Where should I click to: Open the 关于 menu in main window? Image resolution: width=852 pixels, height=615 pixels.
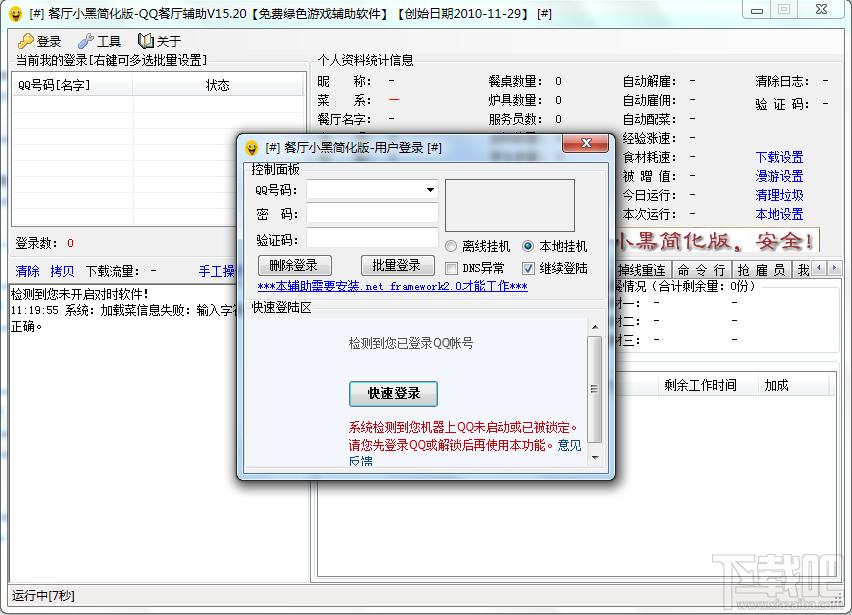[159, 41]
